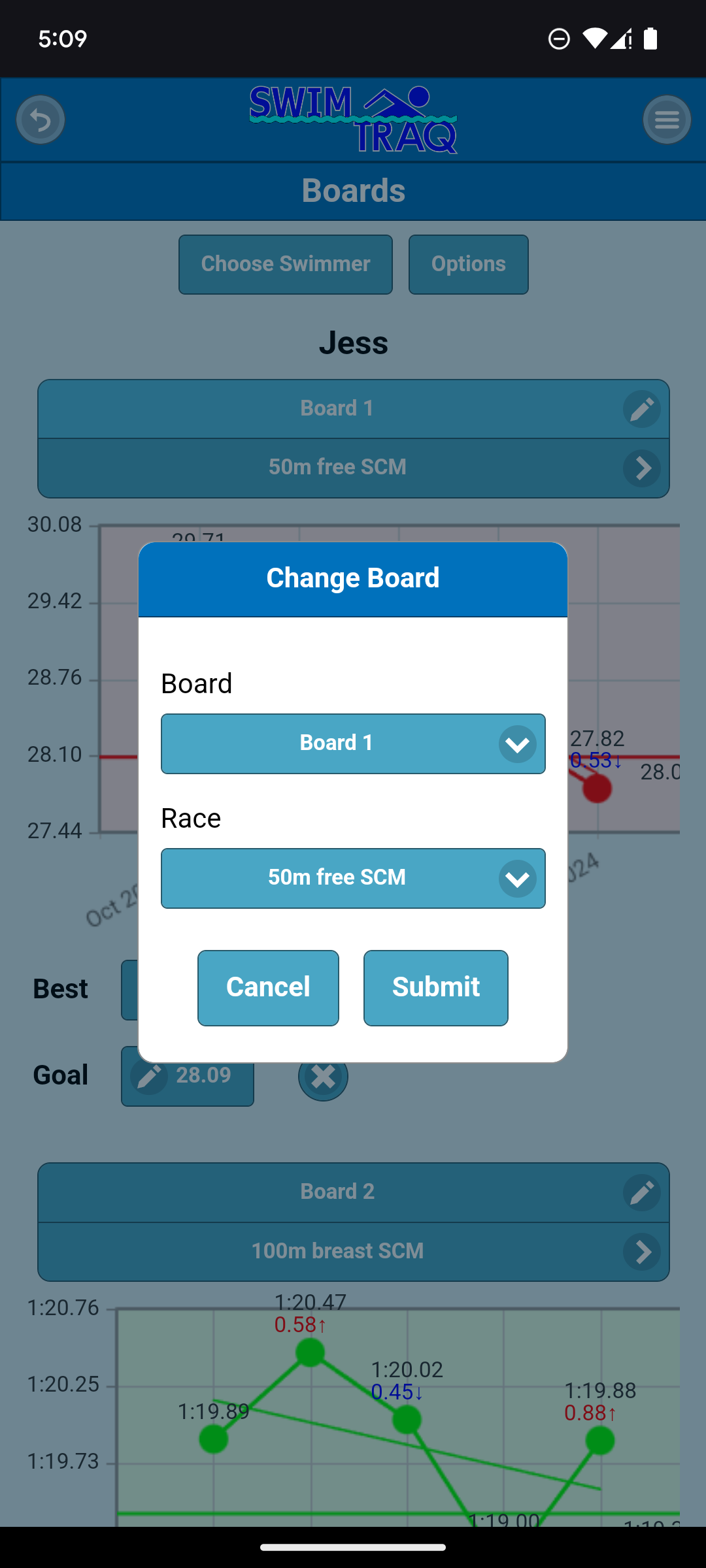Open the hamburger menu icon

667,120
